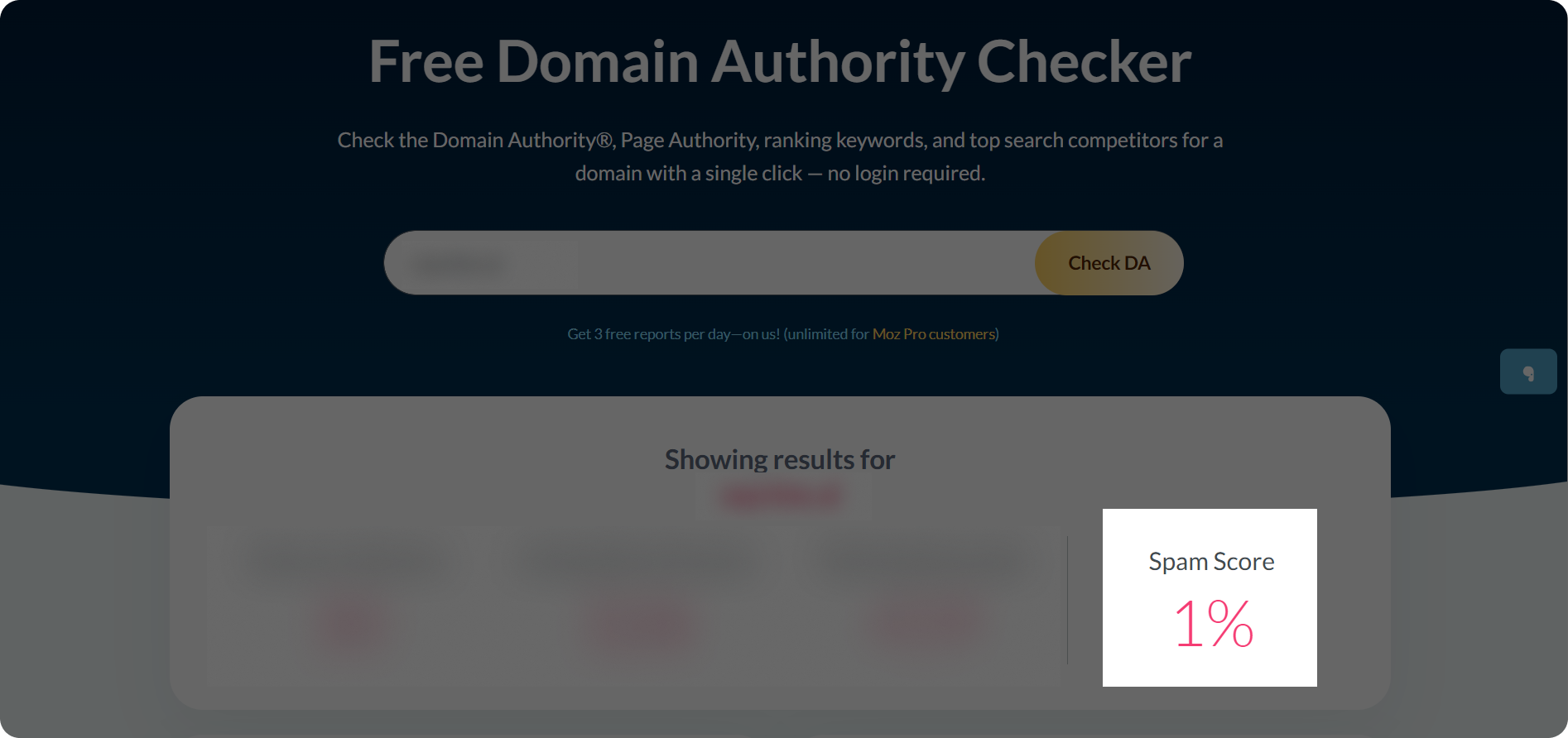Viewport: 1568px width, 738px height.
Task: Click the Check DA button
Action: pyautogui.click(x=1109, y=263)
